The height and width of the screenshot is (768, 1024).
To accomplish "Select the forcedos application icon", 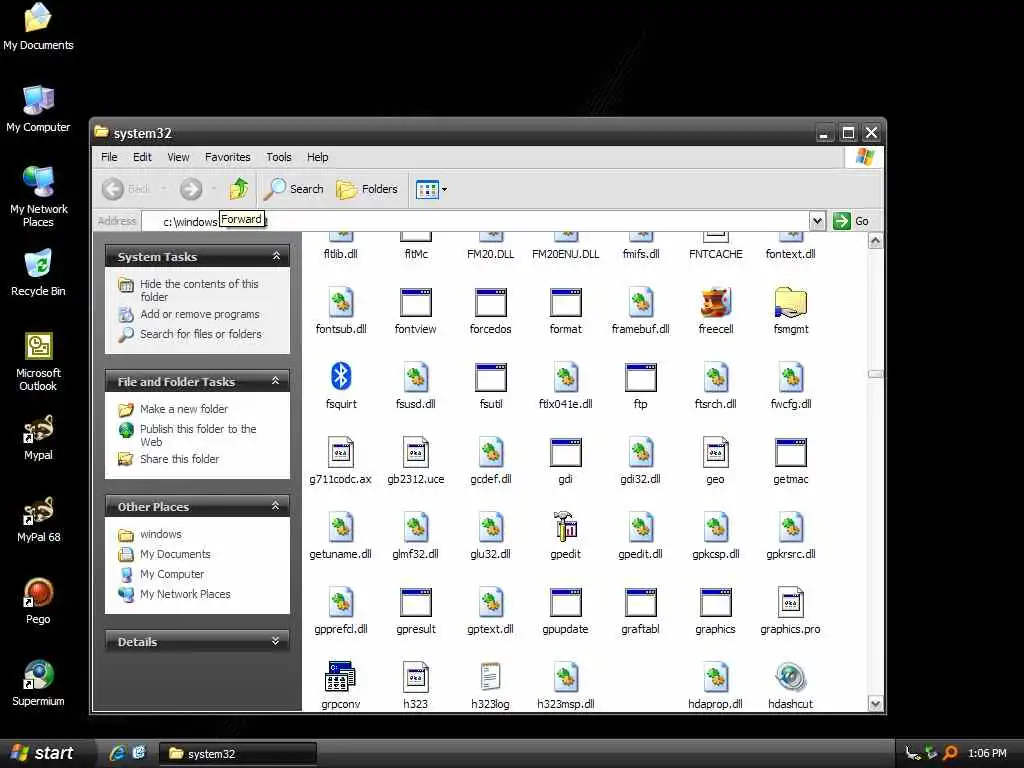I will [490, 303].
